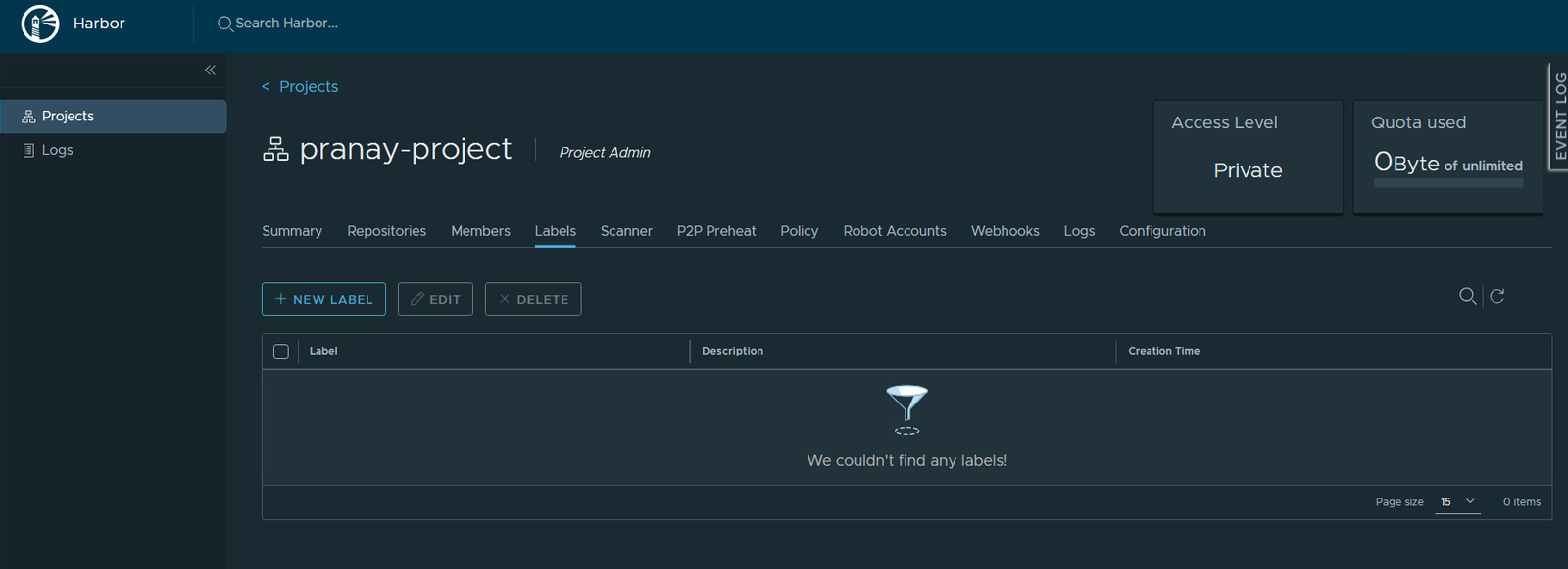Click the search magnifier icon above the labels table
This screenshot has width=1568, height=569.
1467,296
